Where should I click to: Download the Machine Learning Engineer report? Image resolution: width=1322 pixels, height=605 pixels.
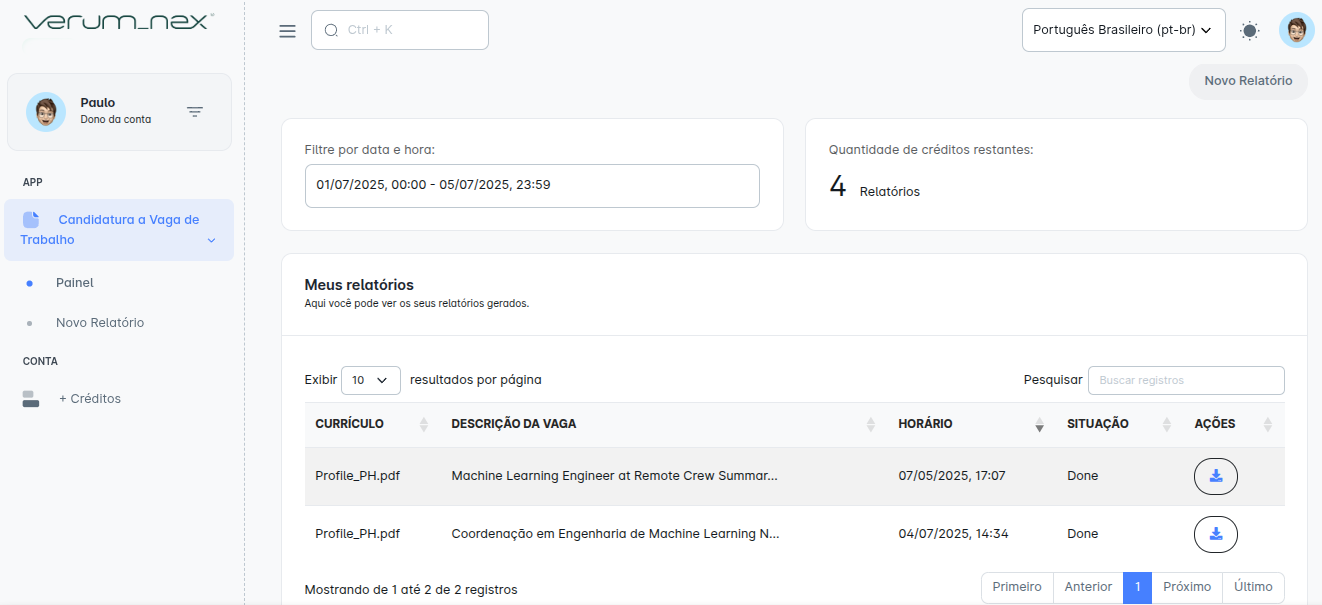[1215, 476]
